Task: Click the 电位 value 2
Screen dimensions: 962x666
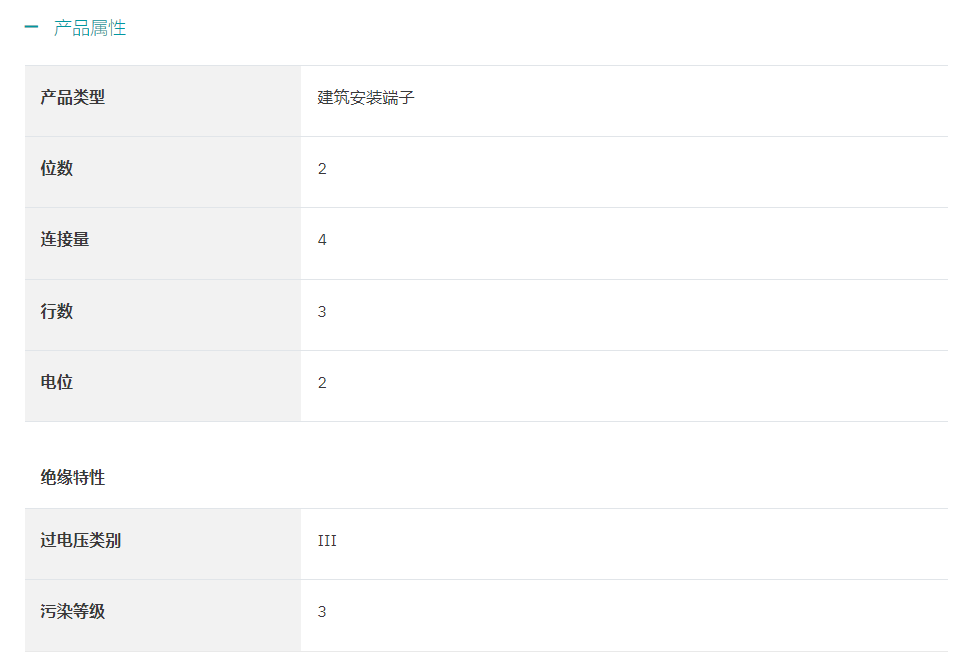Action: (322, 383)
